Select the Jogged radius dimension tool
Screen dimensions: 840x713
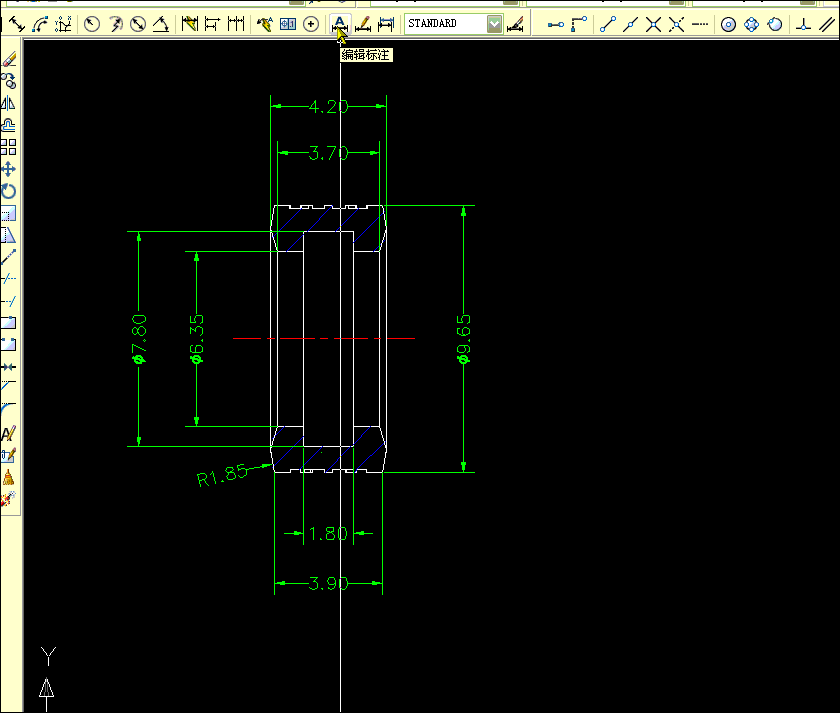(x=115, y=24)
